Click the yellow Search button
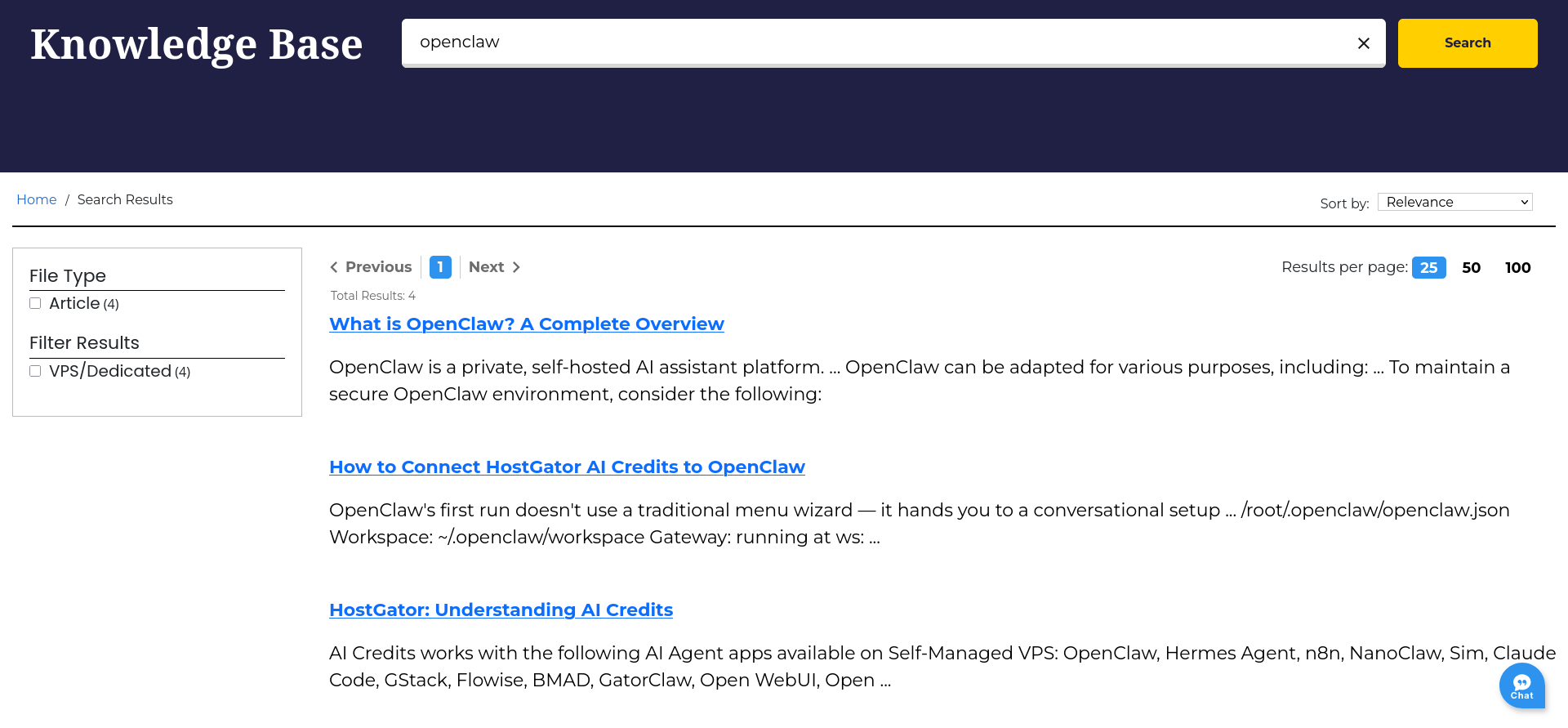This screenshot has height=728, width=1568. pos(1468,43)
